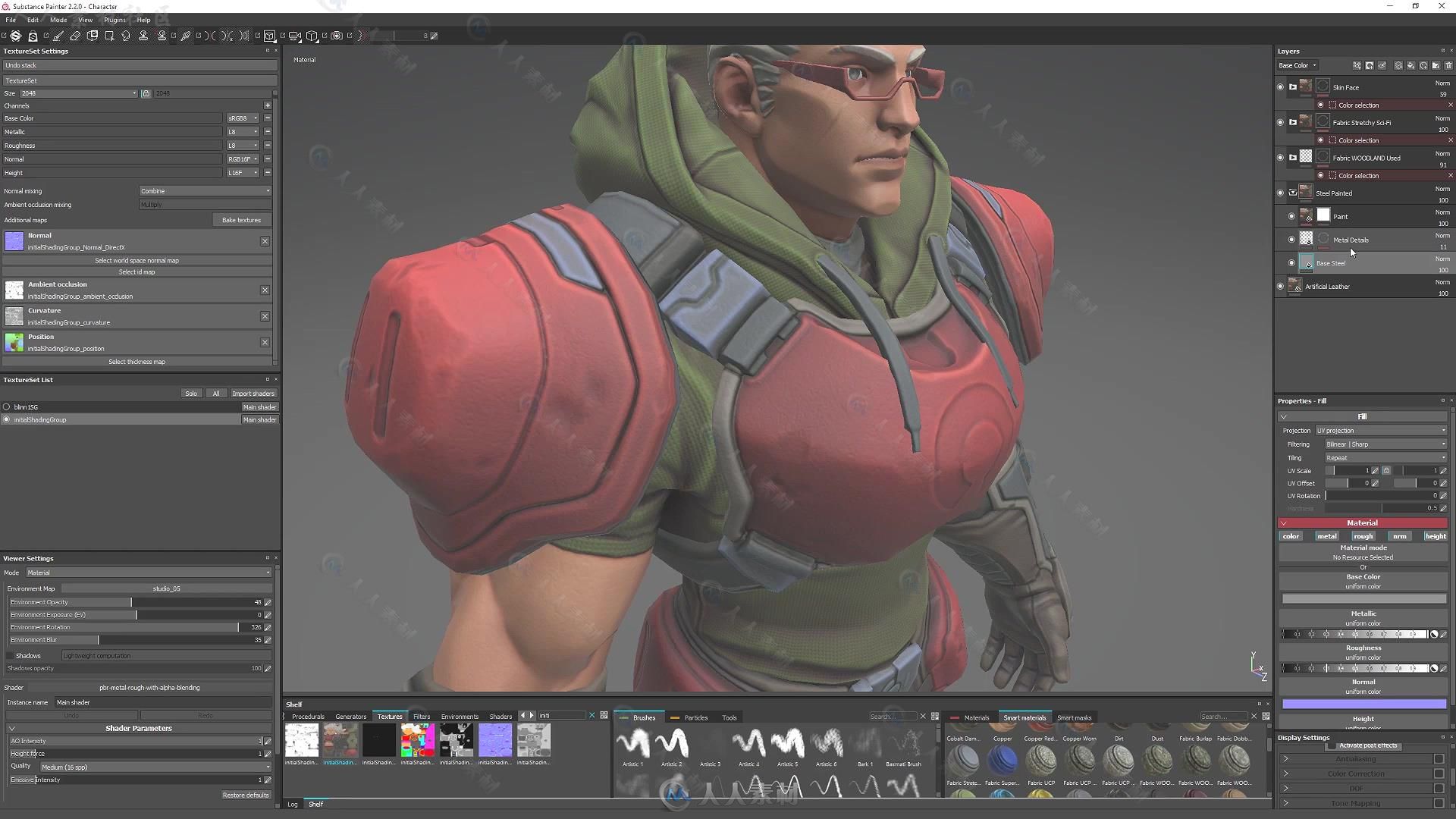Select the Clone stamp tool
Viewport: 1456px width, 819px height.
click(x=143, y=36)
